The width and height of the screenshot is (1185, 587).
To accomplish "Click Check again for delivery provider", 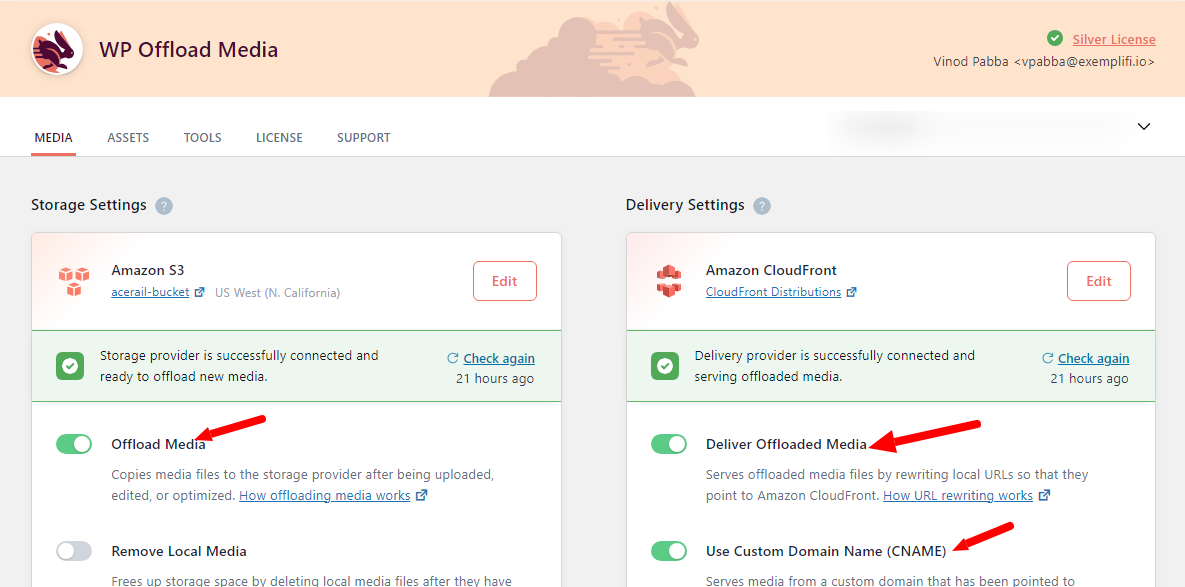I will click(1094, 358).
